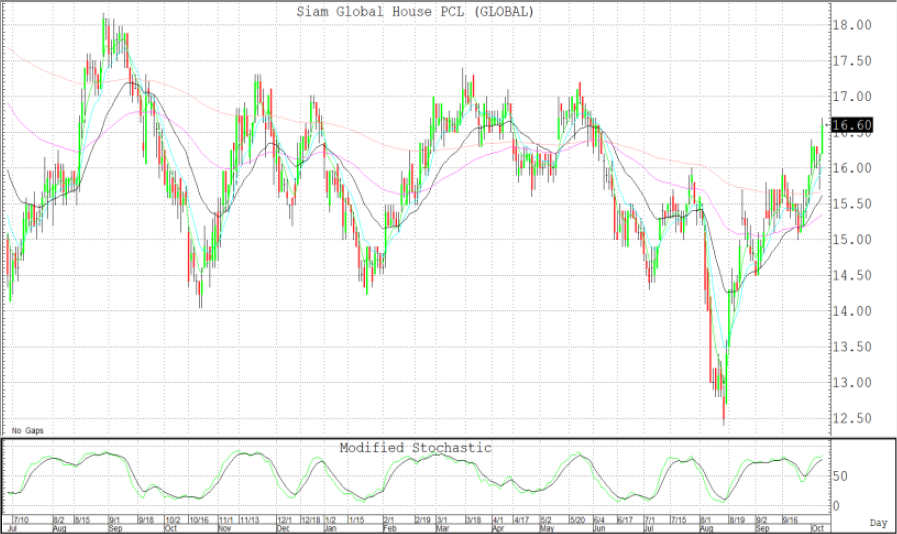Select the 13.50 price axis label

pos(852,347)
